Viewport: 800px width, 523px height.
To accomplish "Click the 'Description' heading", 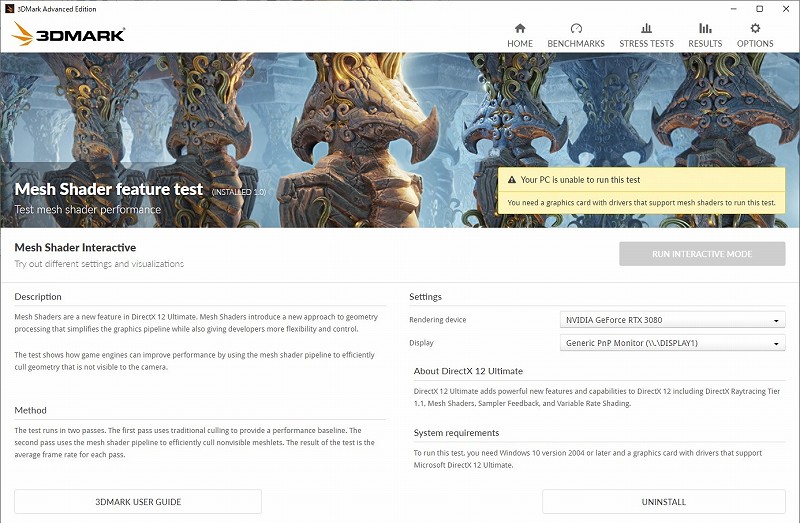I will [38, 296].
